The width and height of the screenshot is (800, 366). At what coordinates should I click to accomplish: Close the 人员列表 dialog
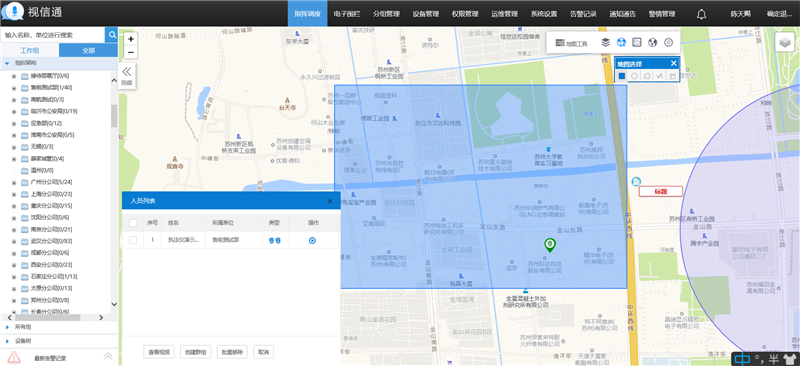(x=330, y=201)
